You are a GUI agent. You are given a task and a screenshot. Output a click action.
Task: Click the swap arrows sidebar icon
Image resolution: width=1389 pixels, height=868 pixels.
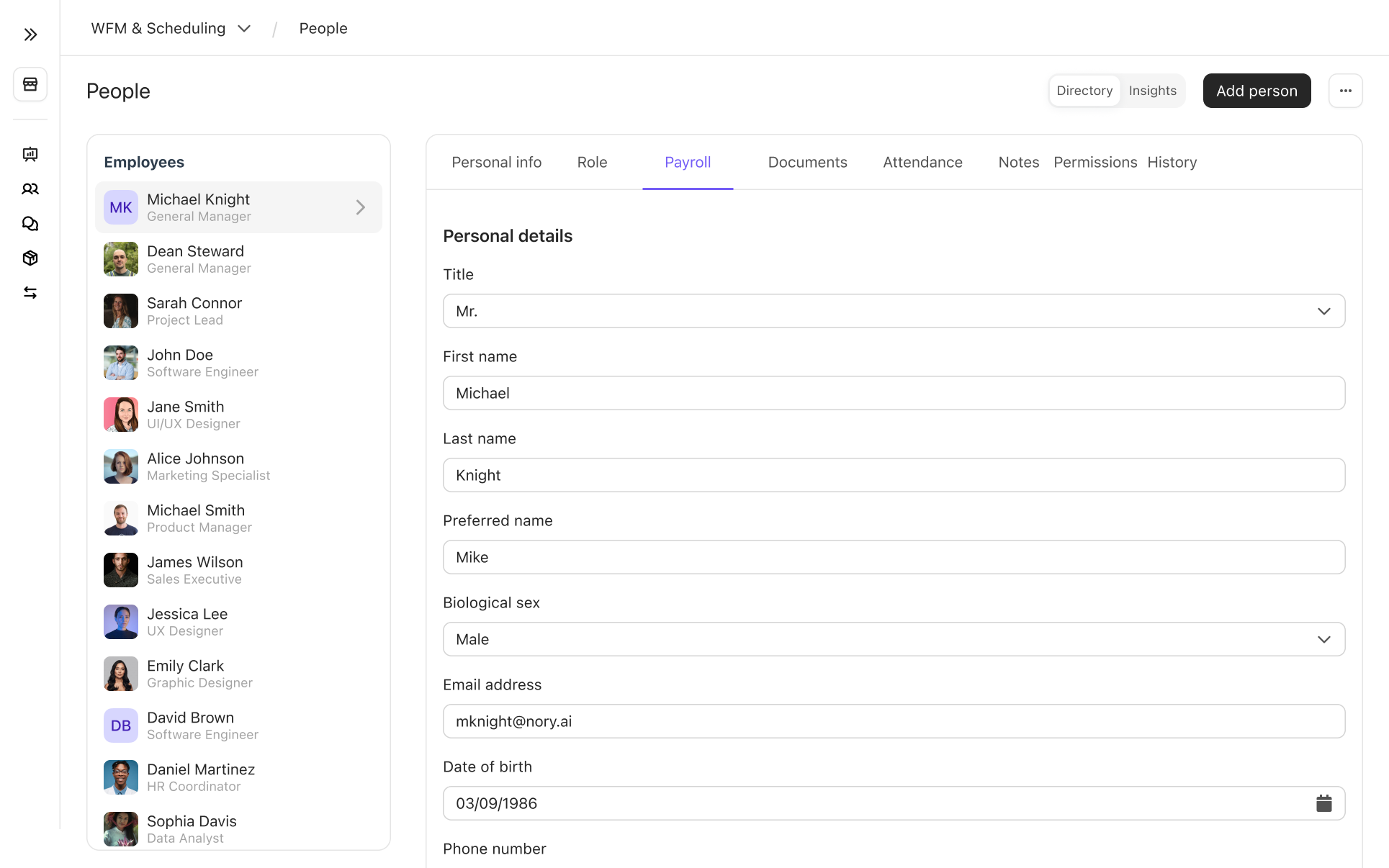pos(30,292)
